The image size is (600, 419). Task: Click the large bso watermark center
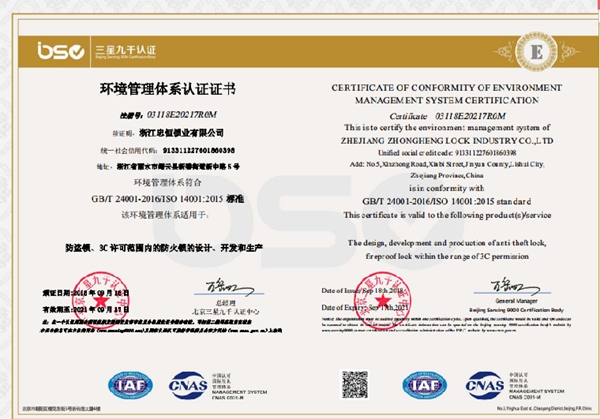(308, 222)
